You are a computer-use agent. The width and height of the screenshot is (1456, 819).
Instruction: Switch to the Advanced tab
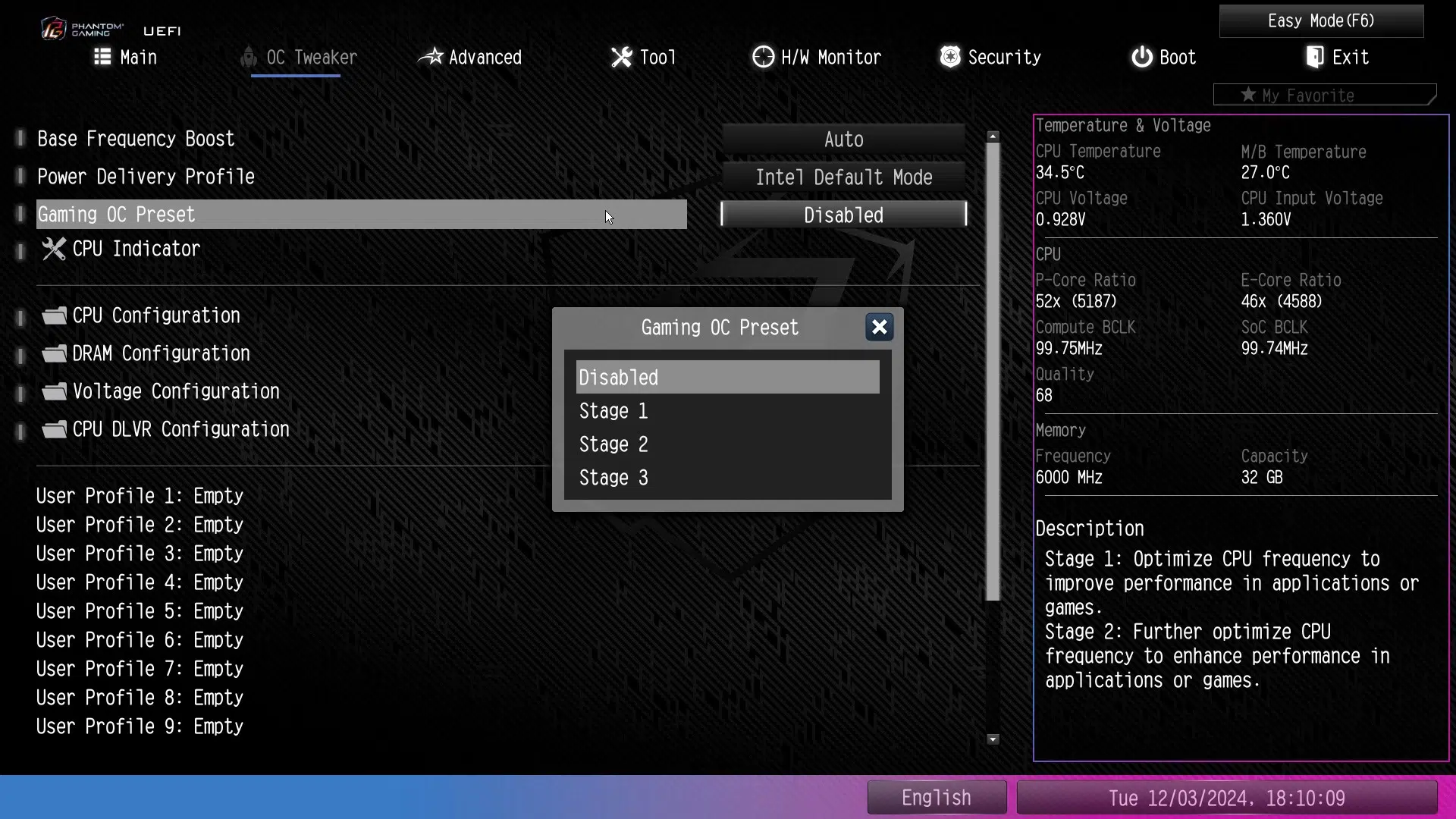[470, 57]
